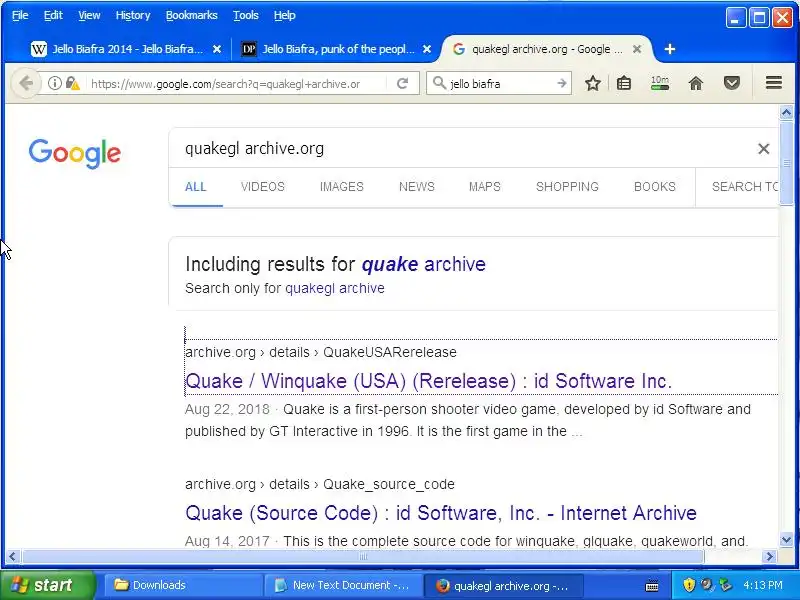Open the File menu

click(x=20, y=15)
